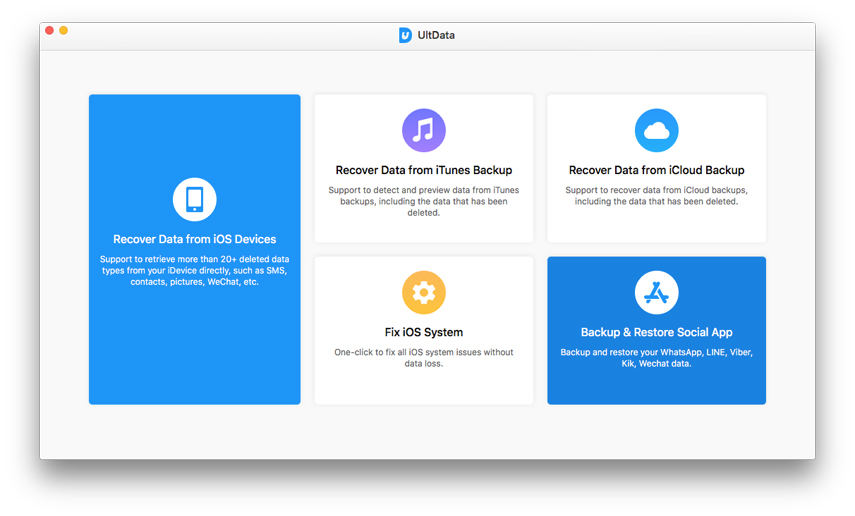Close the UltData window with red button

click(x=50, y=31)
